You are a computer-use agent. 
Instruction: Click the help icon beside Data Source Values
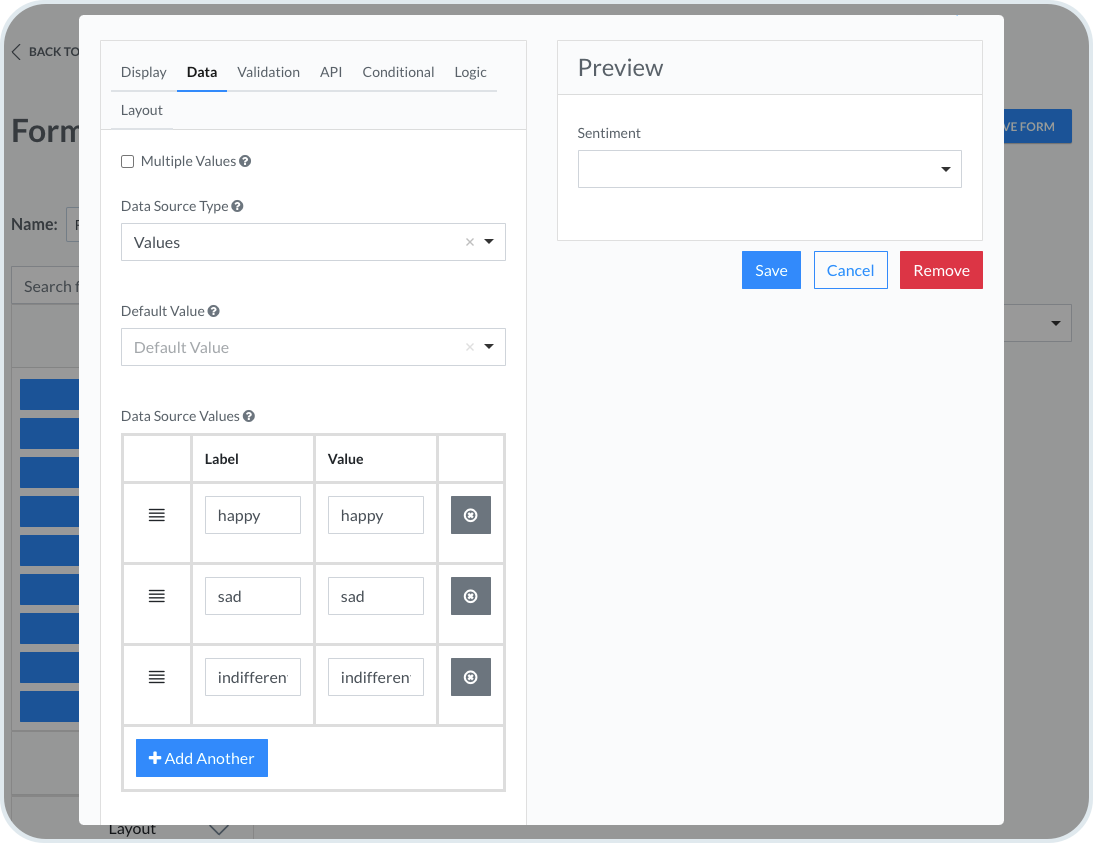(x=249, y=416)
